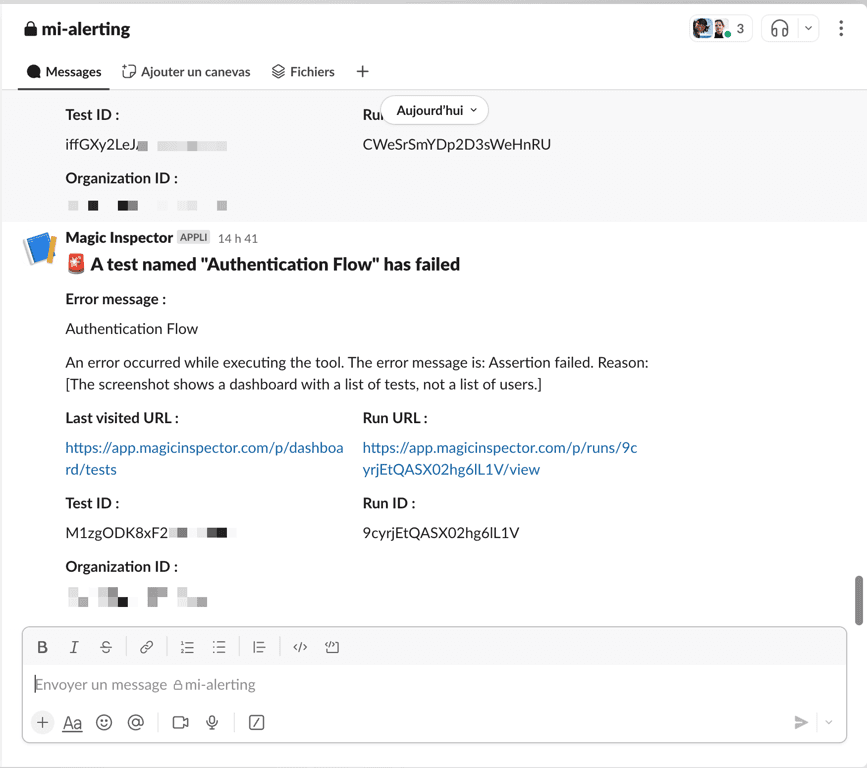
Task: Click the message list scrollbar thumb
Action: tap(859, 600)
